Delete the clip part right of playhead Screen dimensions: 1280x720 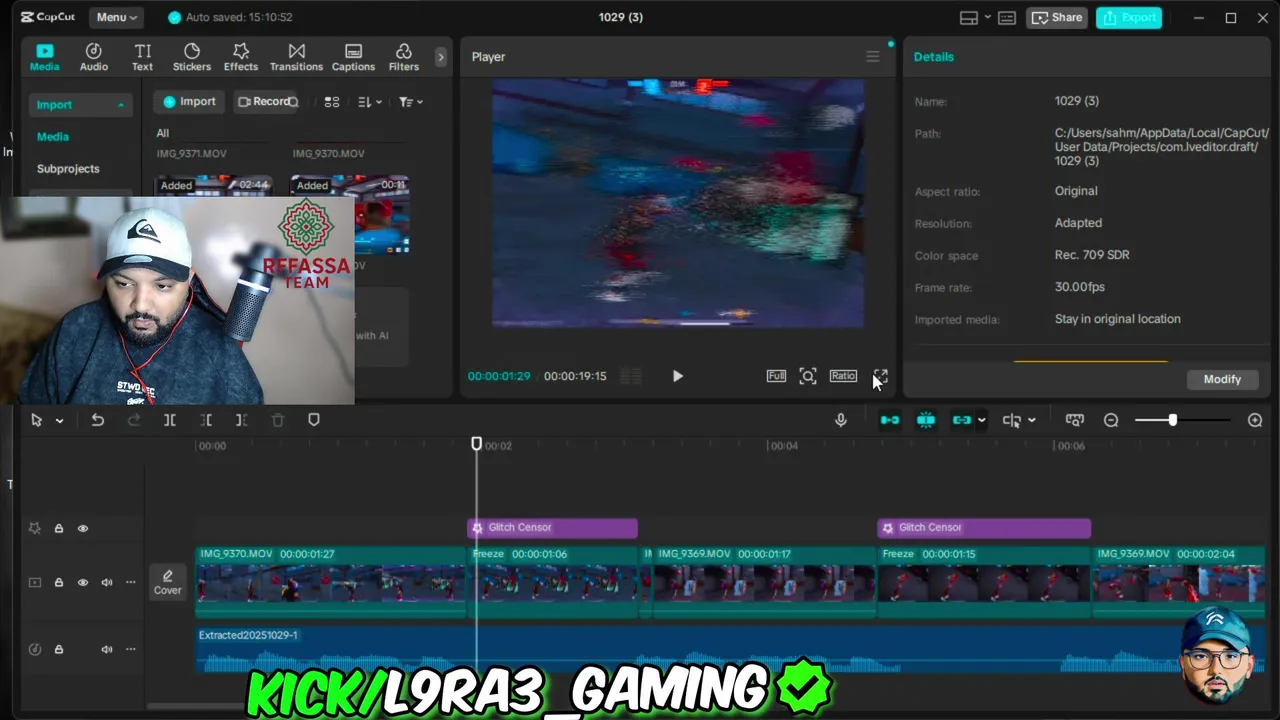[242, 420]
